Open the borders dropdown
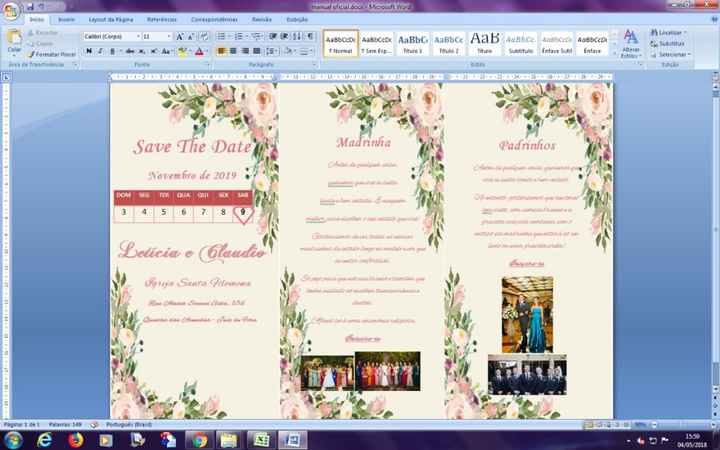 [x=310, y=51]
